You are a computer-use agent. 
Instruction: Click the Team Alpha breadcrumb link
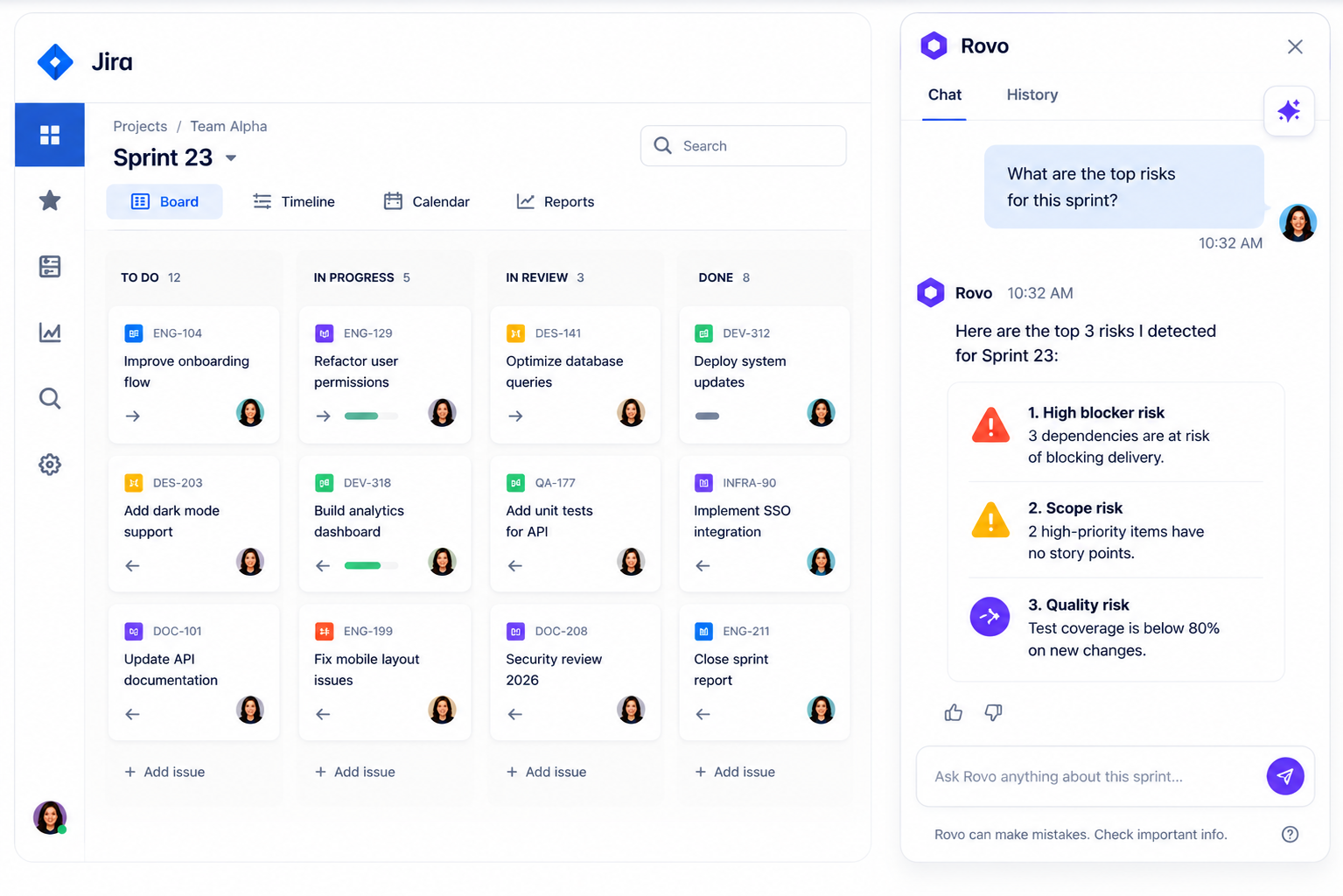point(228,127)
